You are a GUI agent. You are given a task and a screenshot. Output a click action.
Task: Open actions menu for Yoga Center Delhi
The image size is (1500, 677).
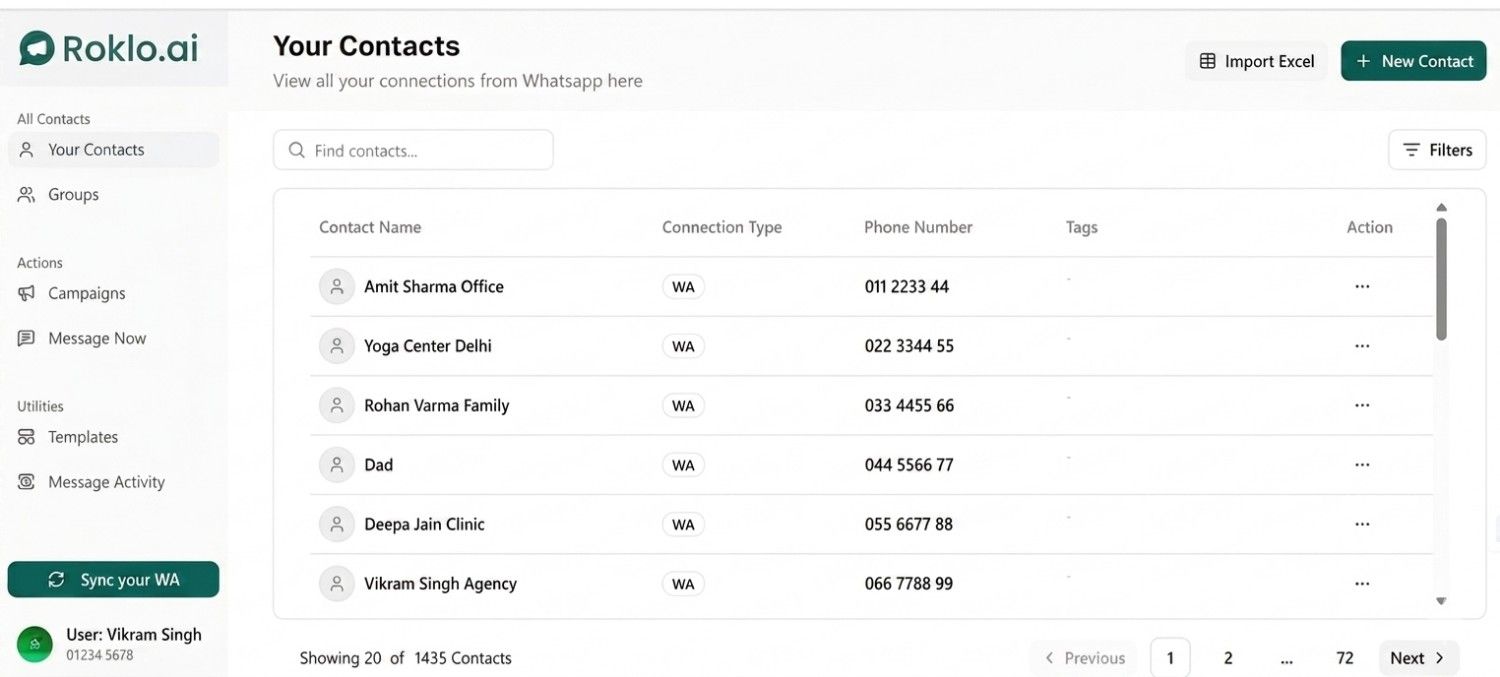[1362, 346]
